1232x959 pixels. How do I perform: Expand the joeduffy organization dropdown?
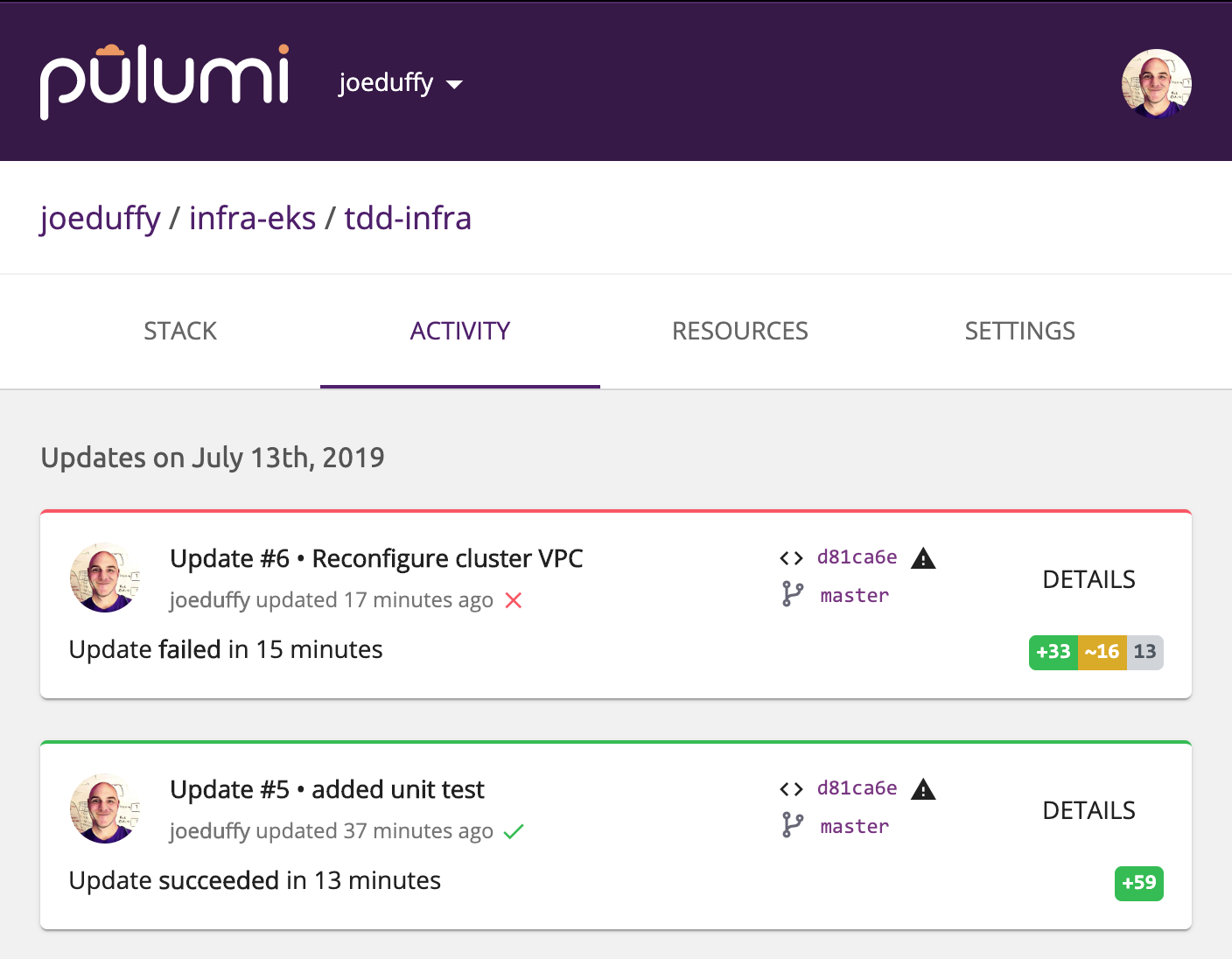click(400, 83)
